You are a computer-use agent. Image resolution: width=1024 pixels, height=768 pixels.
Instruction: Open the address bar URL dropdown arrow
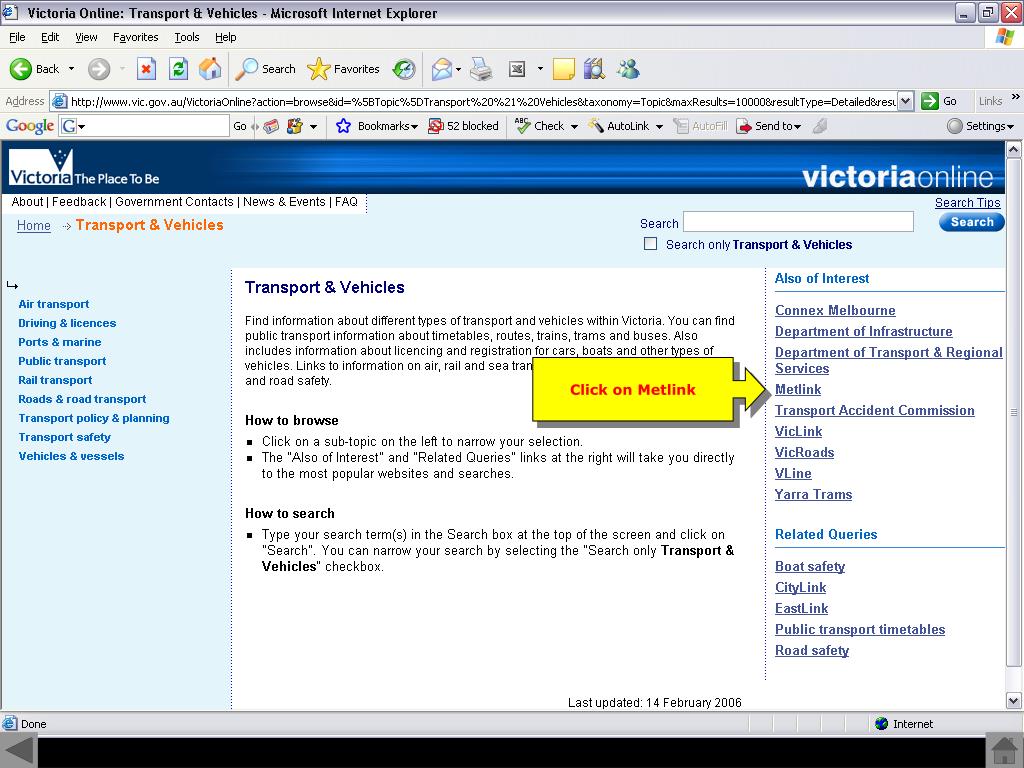[905, 101]
